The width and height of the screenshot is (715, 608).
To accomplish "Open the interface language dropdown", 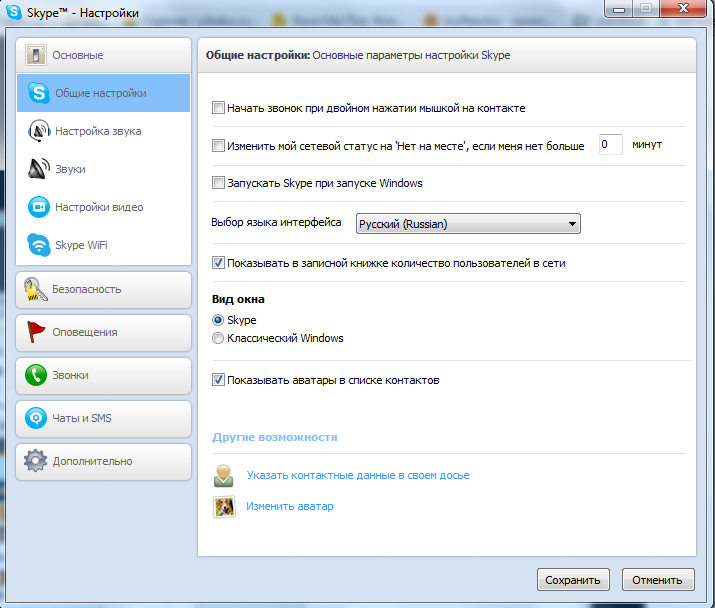I will 468,224.
